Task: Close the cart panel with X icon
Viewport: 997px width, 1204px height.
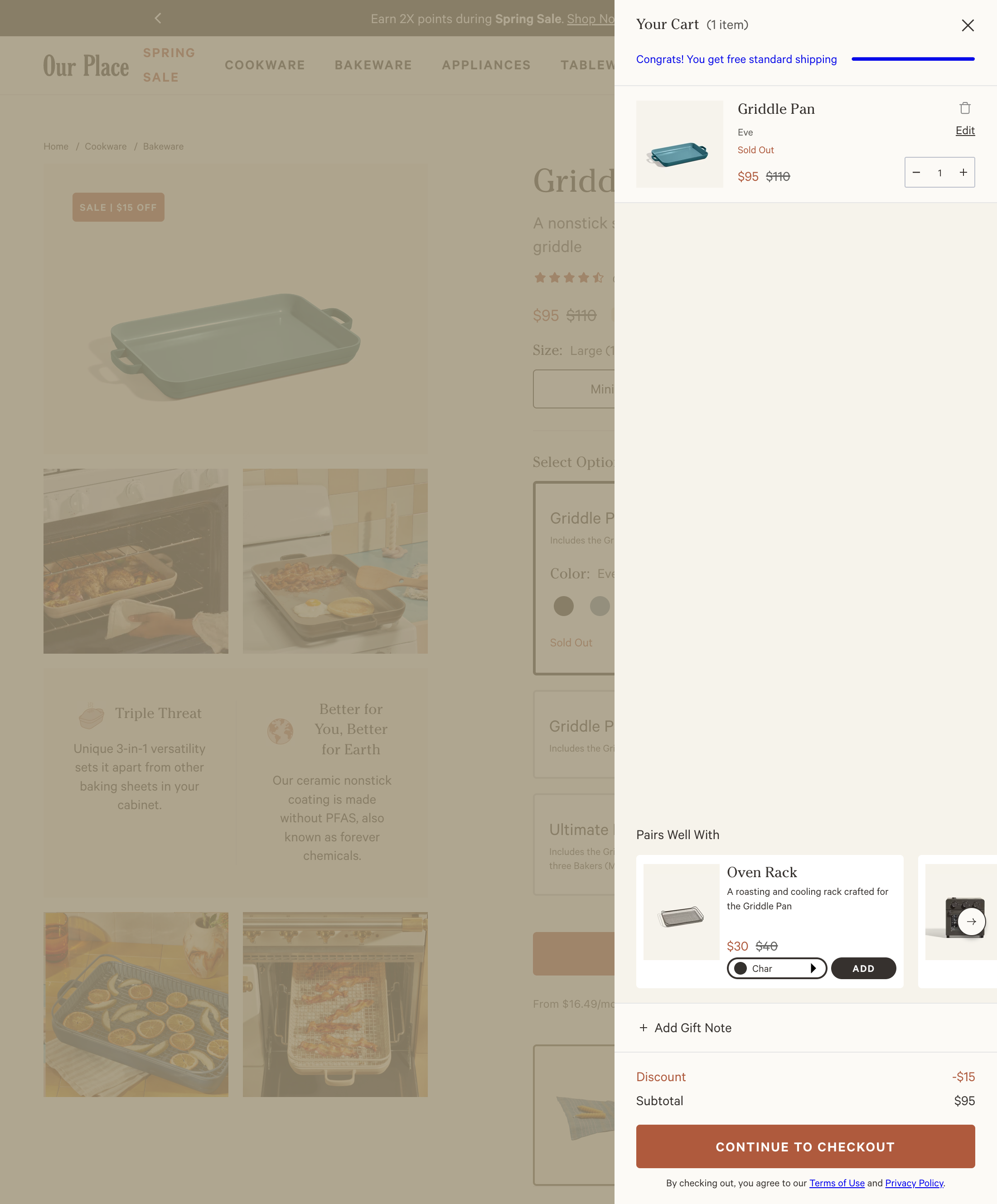Action: [967, 25]
